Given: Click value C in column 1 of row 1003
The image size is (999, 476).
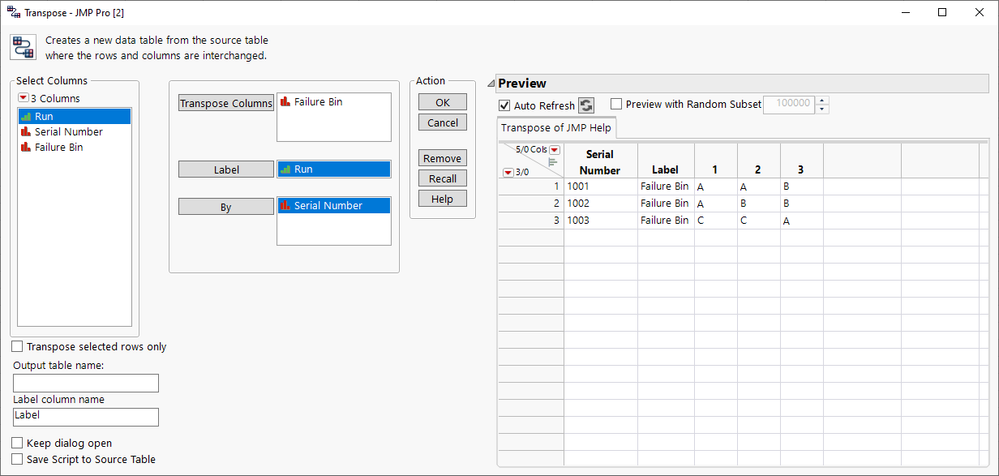Looking at the screenshot, I should (x=715, y=220).
